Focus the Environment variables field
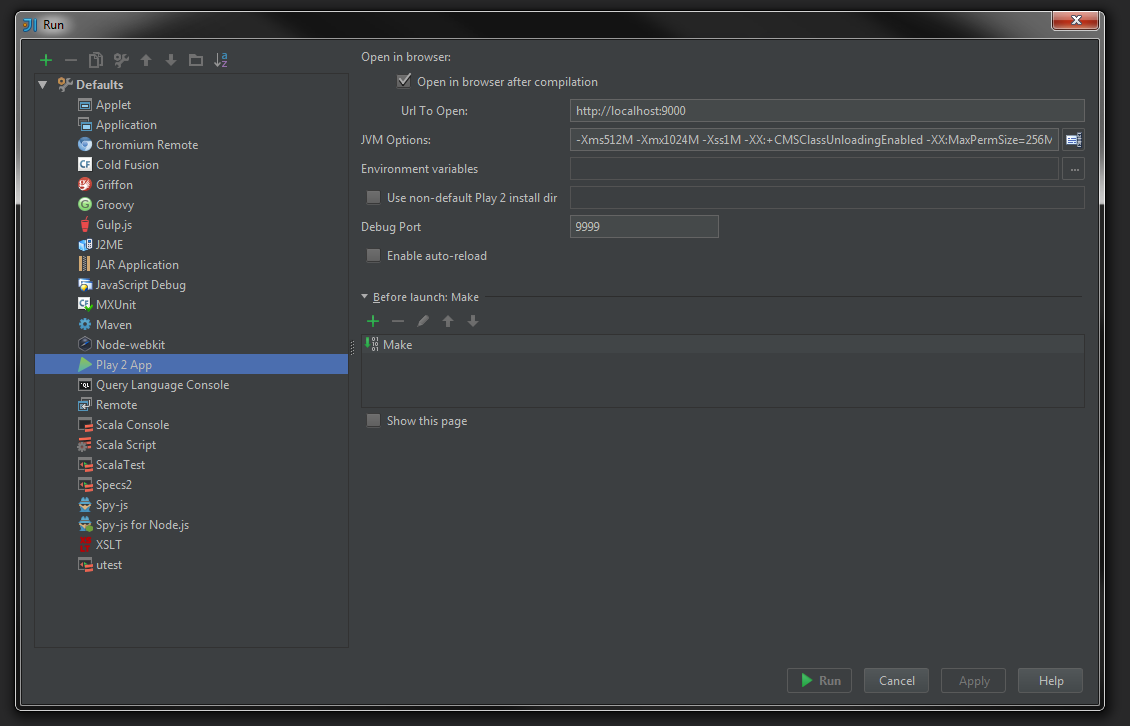This screenshot has width=1130, height=726. pyautogui.click(x=814, y=169)
